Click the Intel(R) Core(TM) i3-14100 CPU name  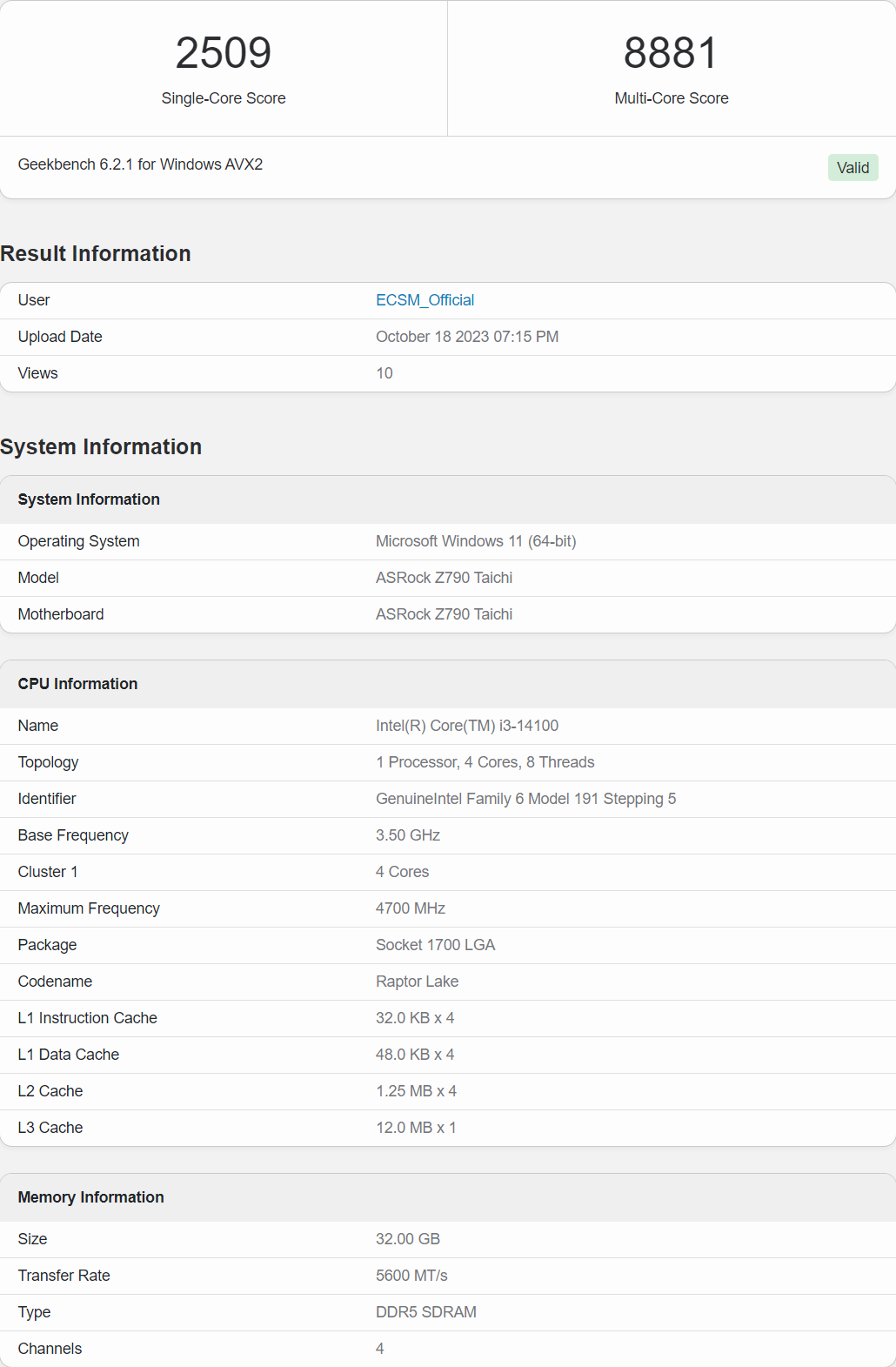click(467, 726)
